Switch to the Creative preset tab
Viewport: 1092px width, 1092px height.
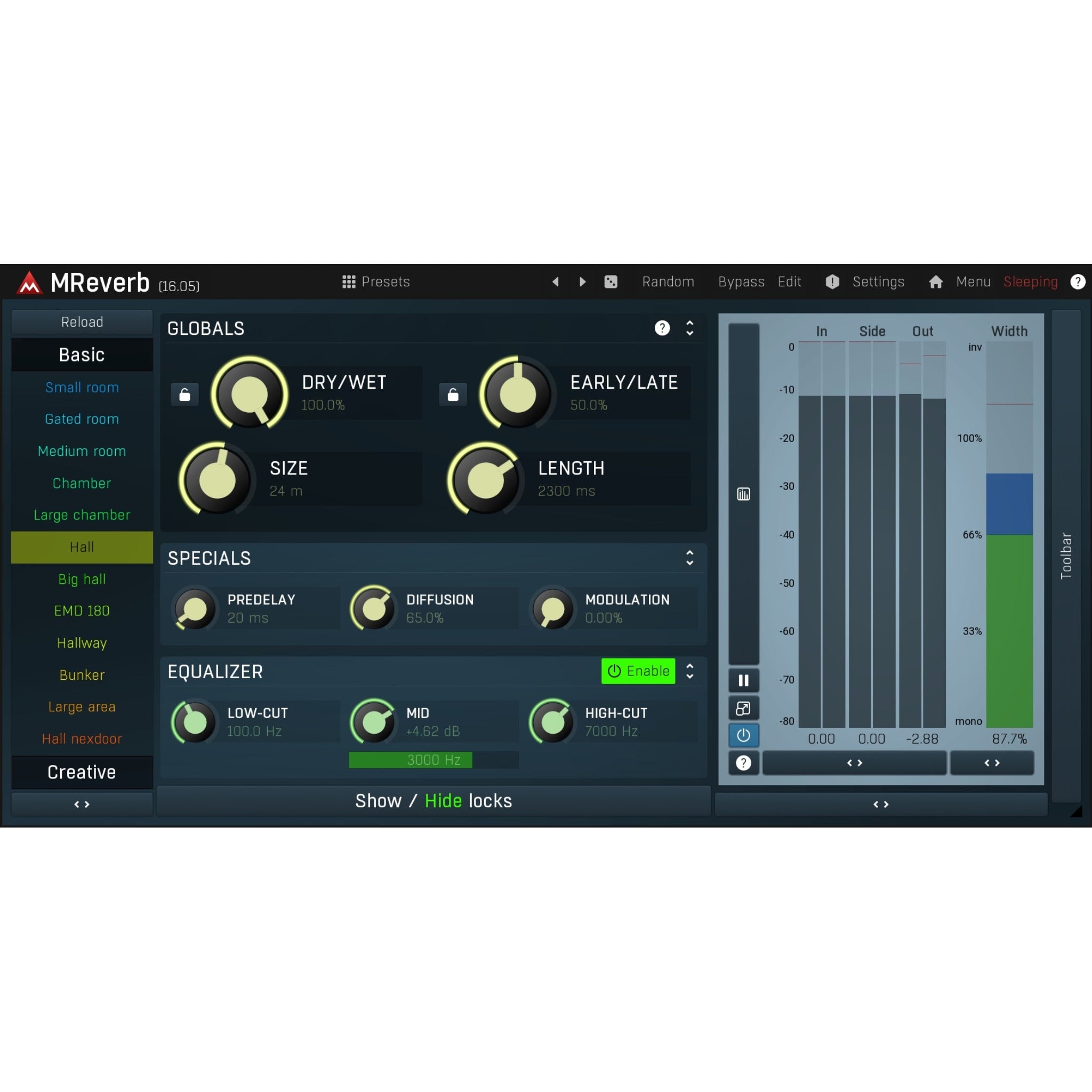tap(82, 772)
